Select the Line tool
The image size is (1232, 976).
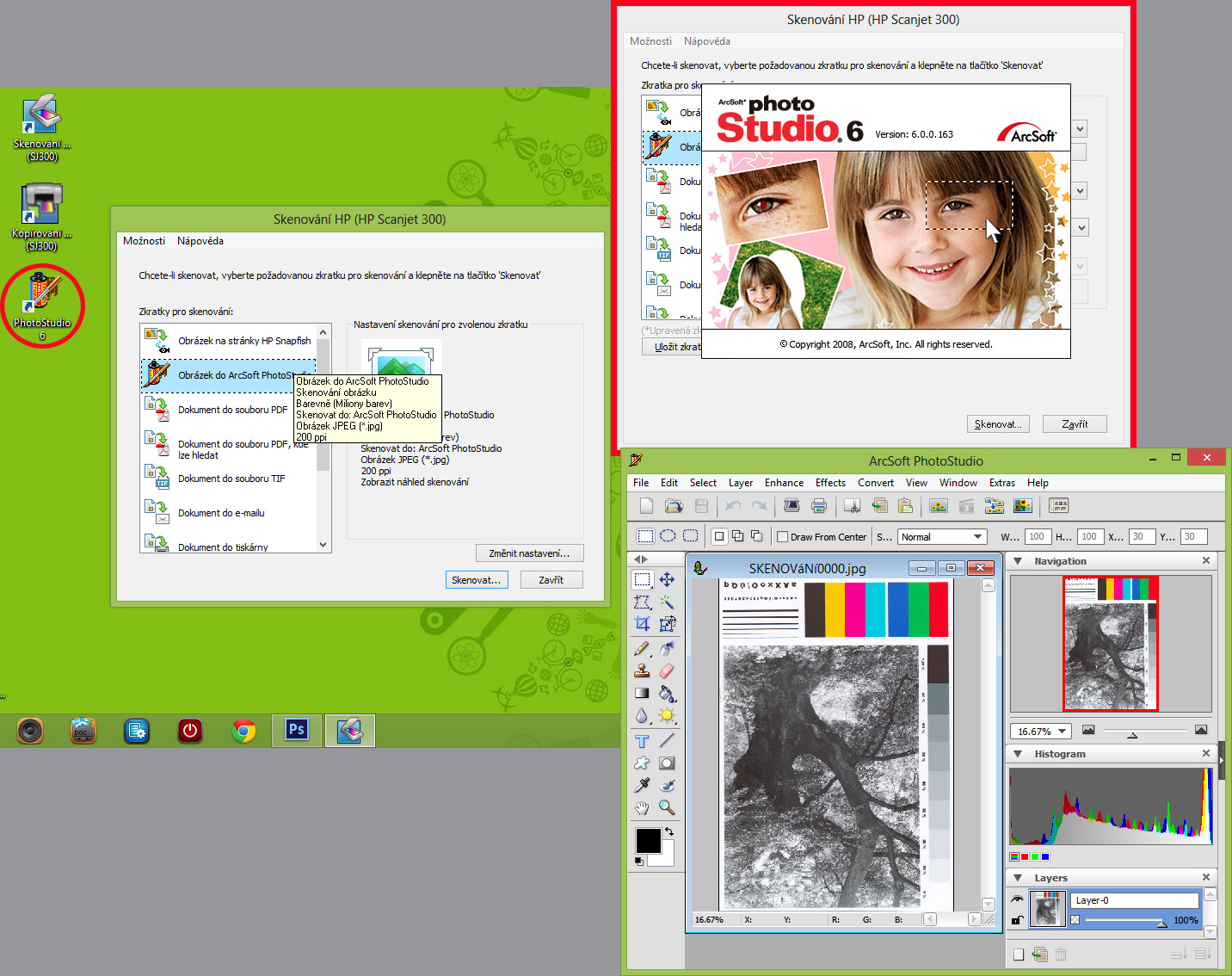click(667, 740)
